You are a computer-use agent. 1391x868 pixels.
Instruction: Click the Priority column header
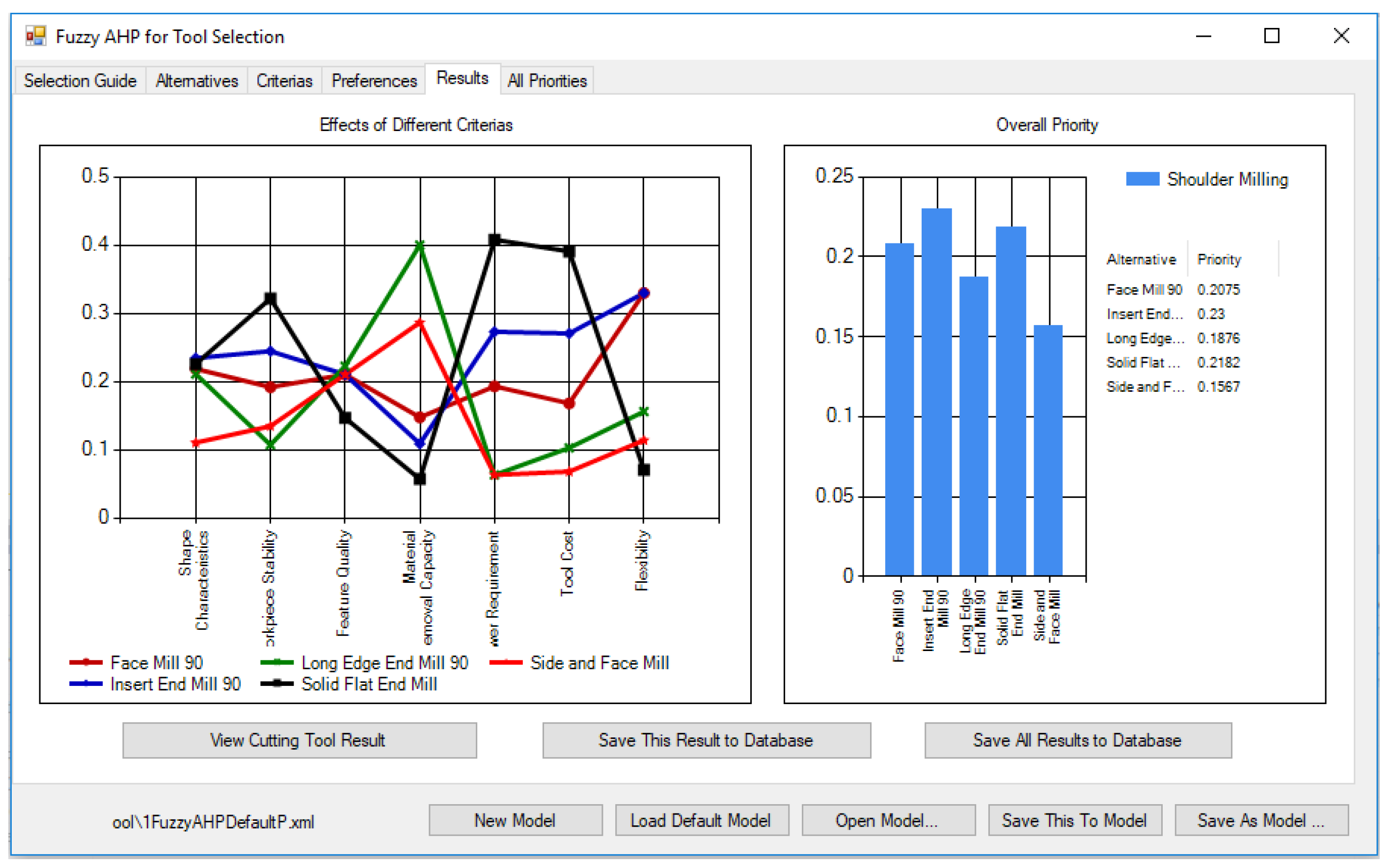[x=1219, y=260]
